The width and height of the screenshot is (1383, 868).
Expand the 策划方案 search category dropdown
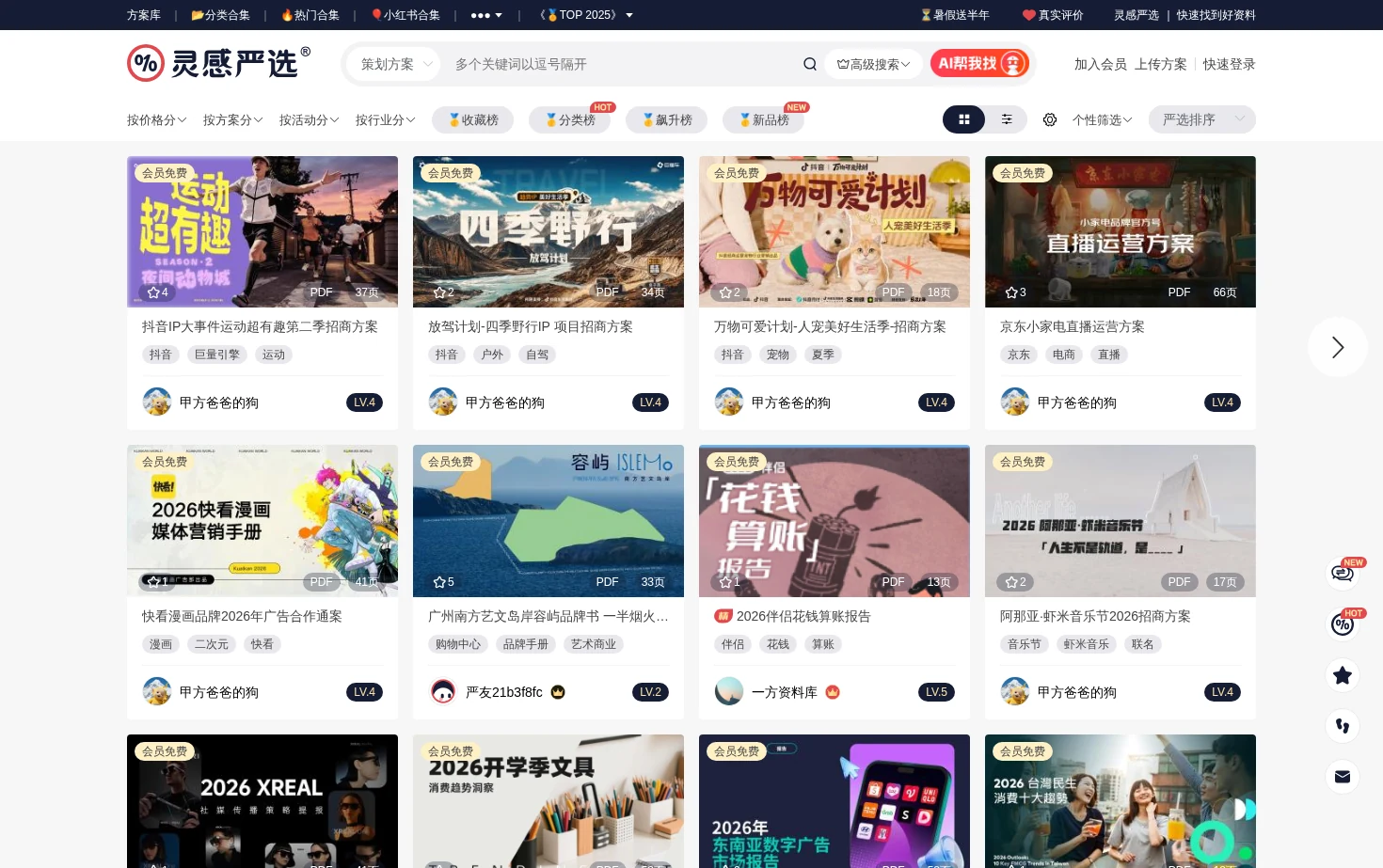394,64
